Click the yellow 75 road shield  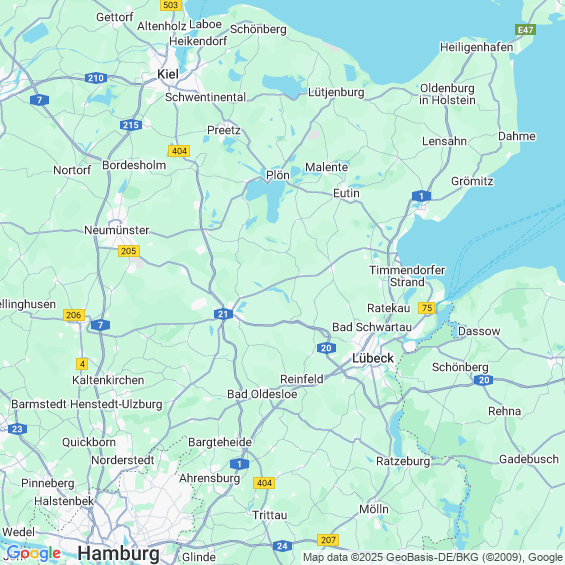(x=427, y=308)
